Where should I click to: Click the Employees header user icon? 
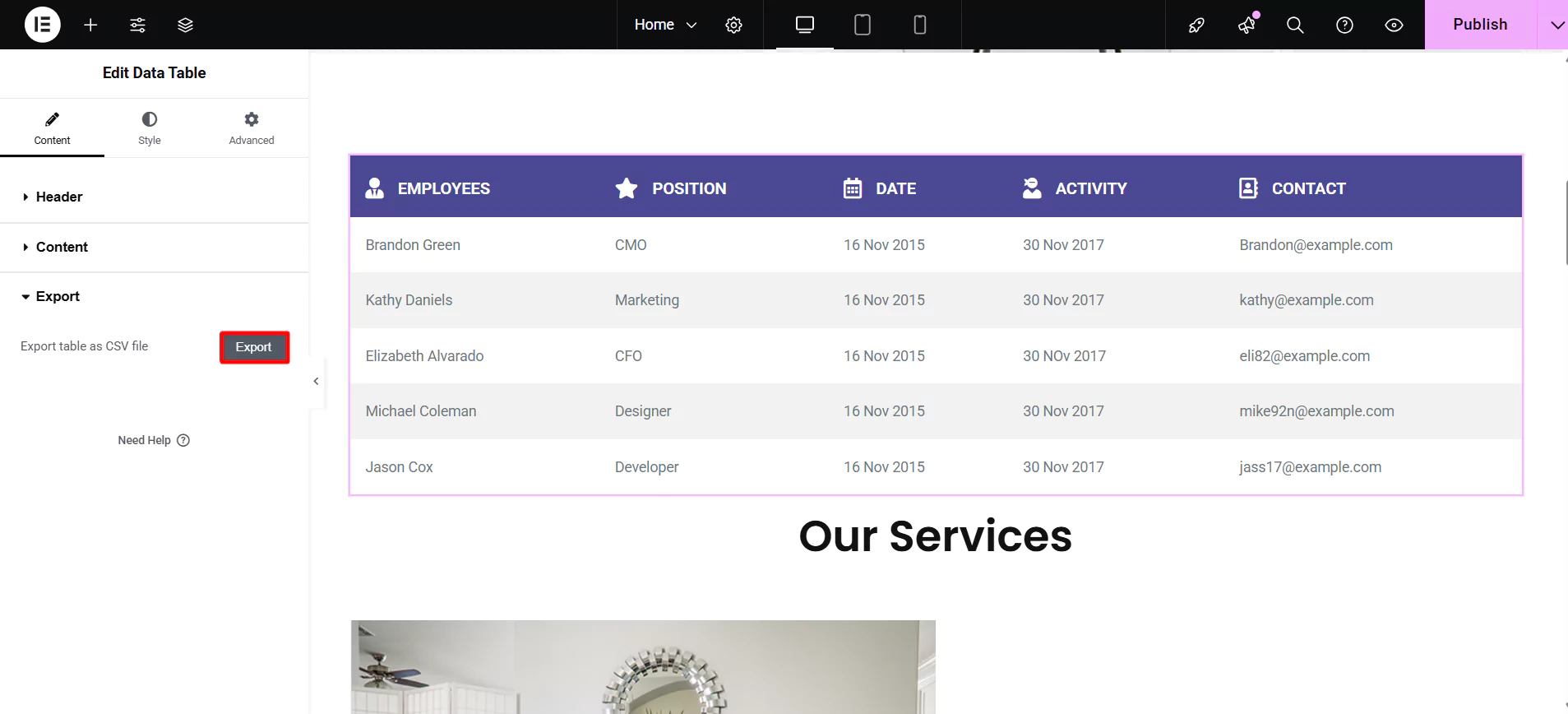point(375,188)
